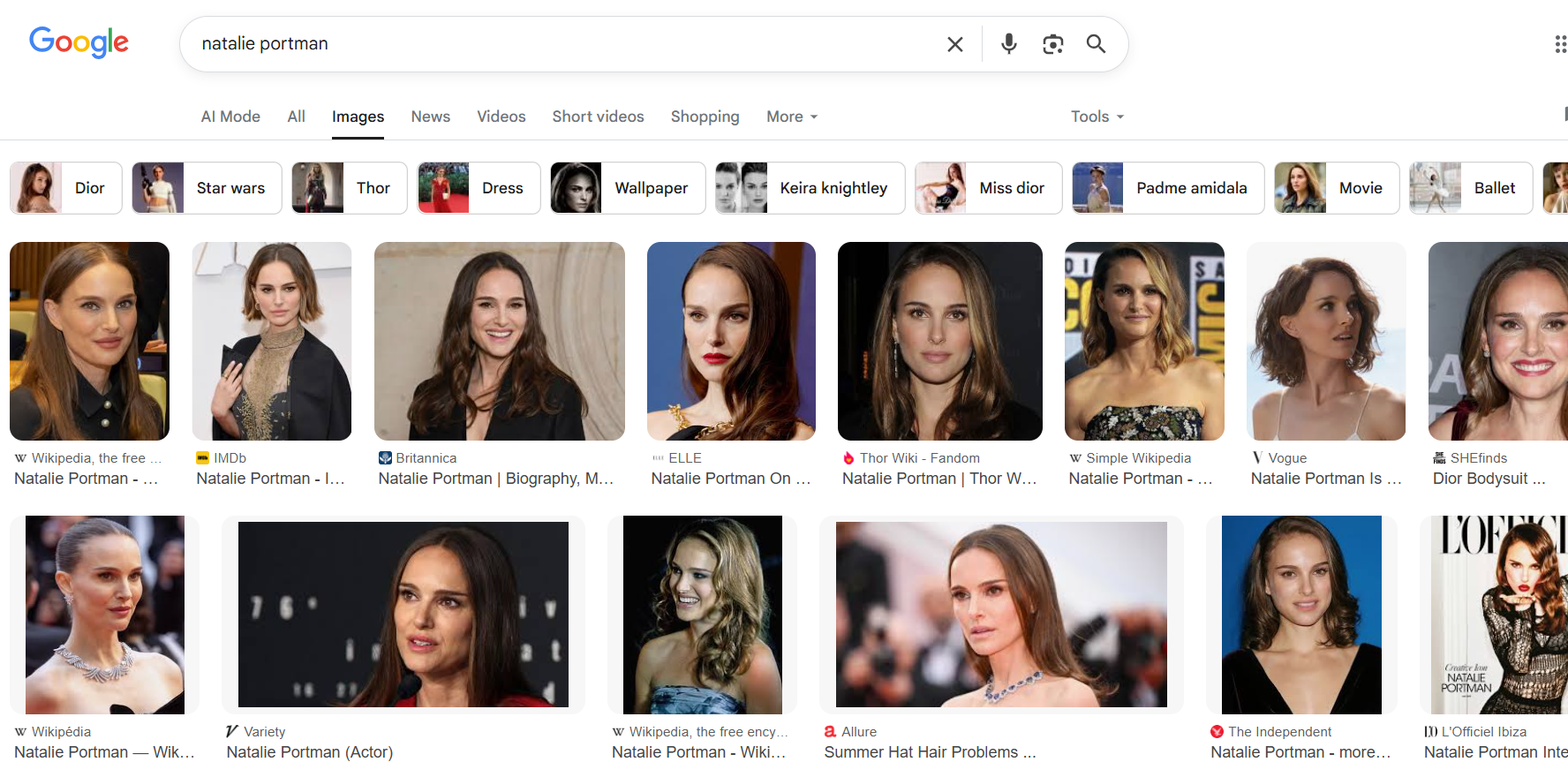This screenshot has height=762, width=1568.
Task: Open the Allure result image thumbnail
Action: 1001,615
